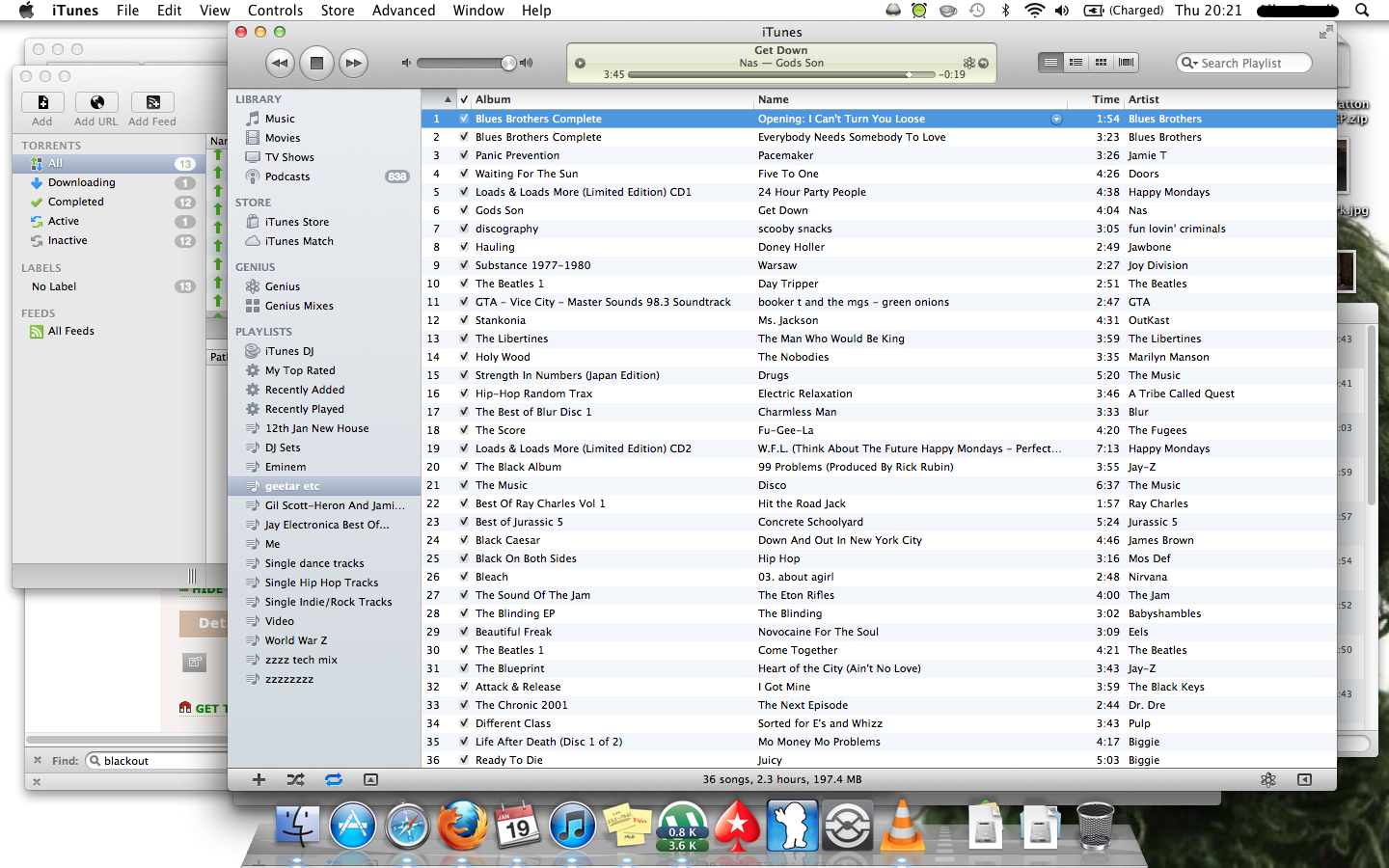Open All Feeds in torrent window
Viewport: 1389px width, 868px height.
click(x=70, y=331)
